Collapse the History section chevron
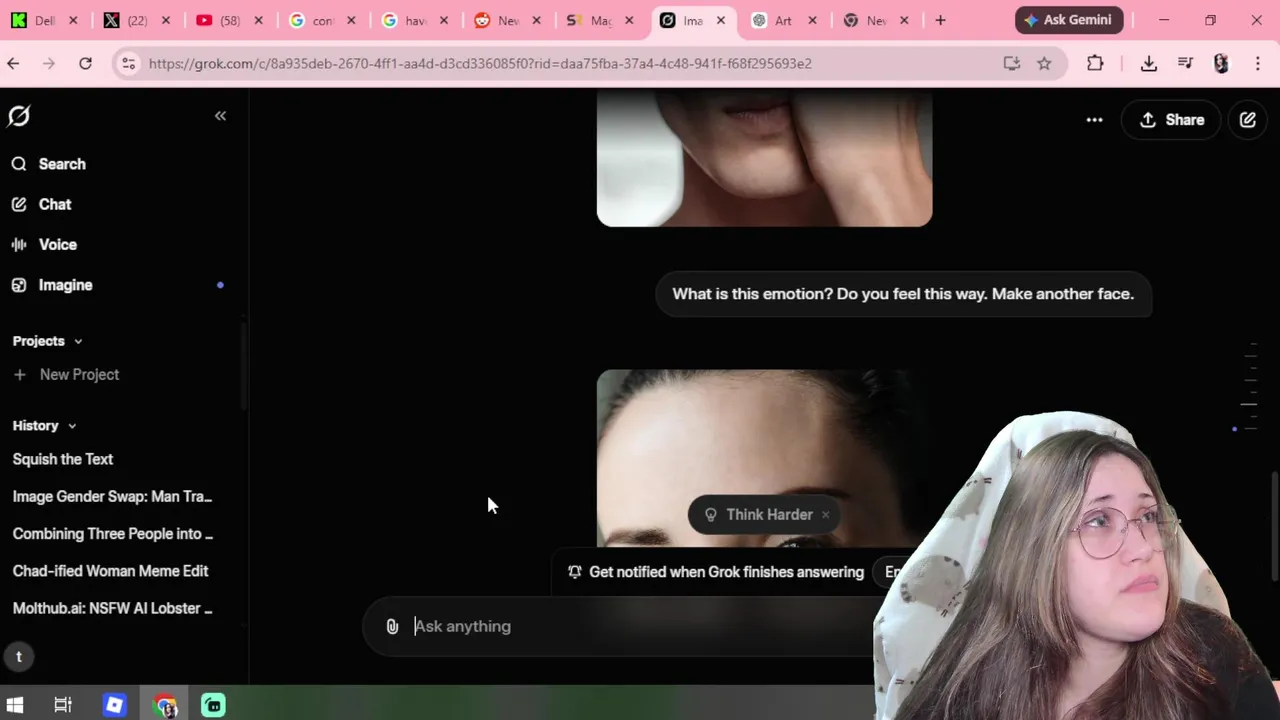Viewport: 1280px width, 720px height. tap(72, 426)
